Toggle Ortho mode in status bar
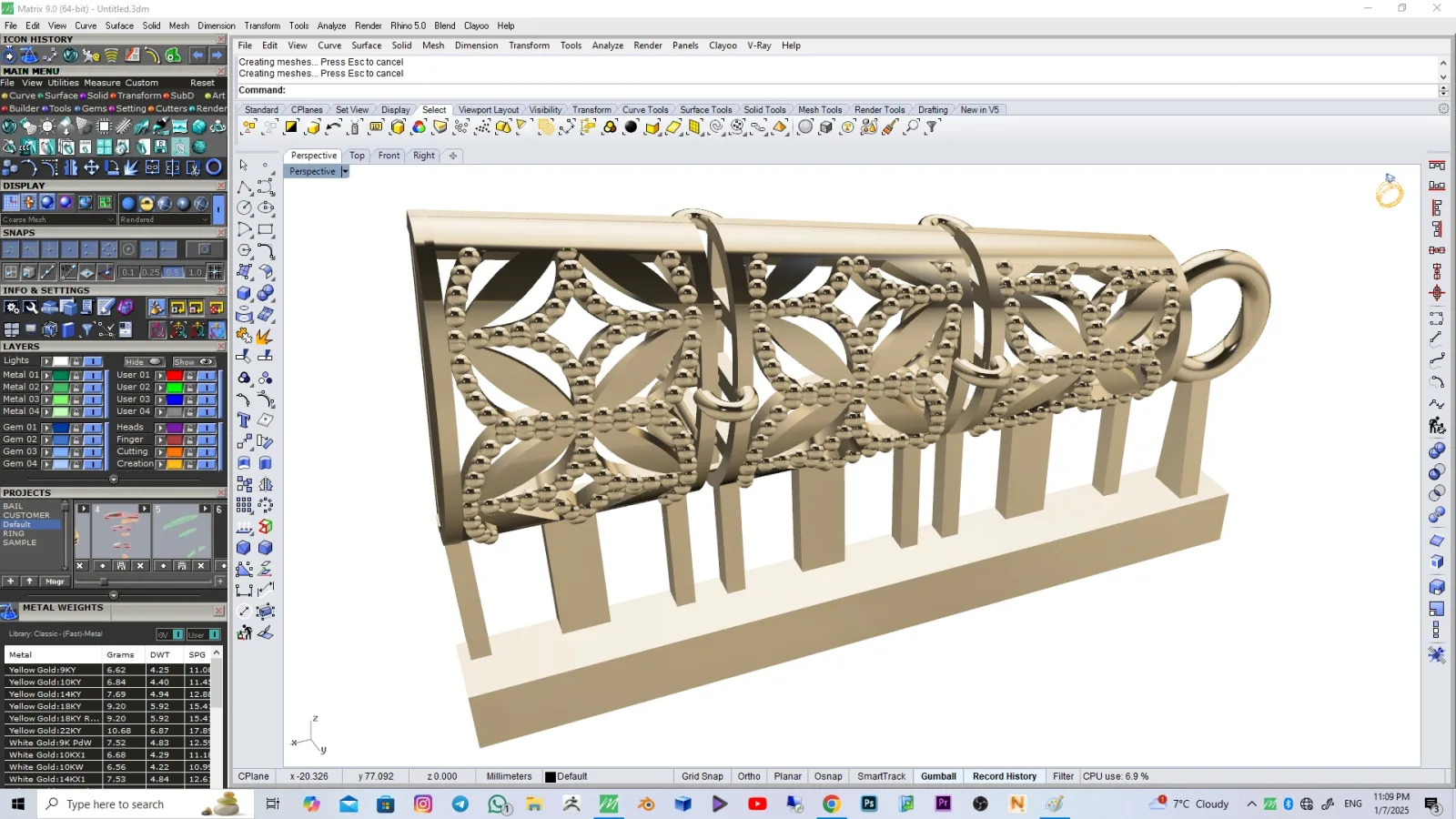The image size is (1456, 819). tap(749, 777)
